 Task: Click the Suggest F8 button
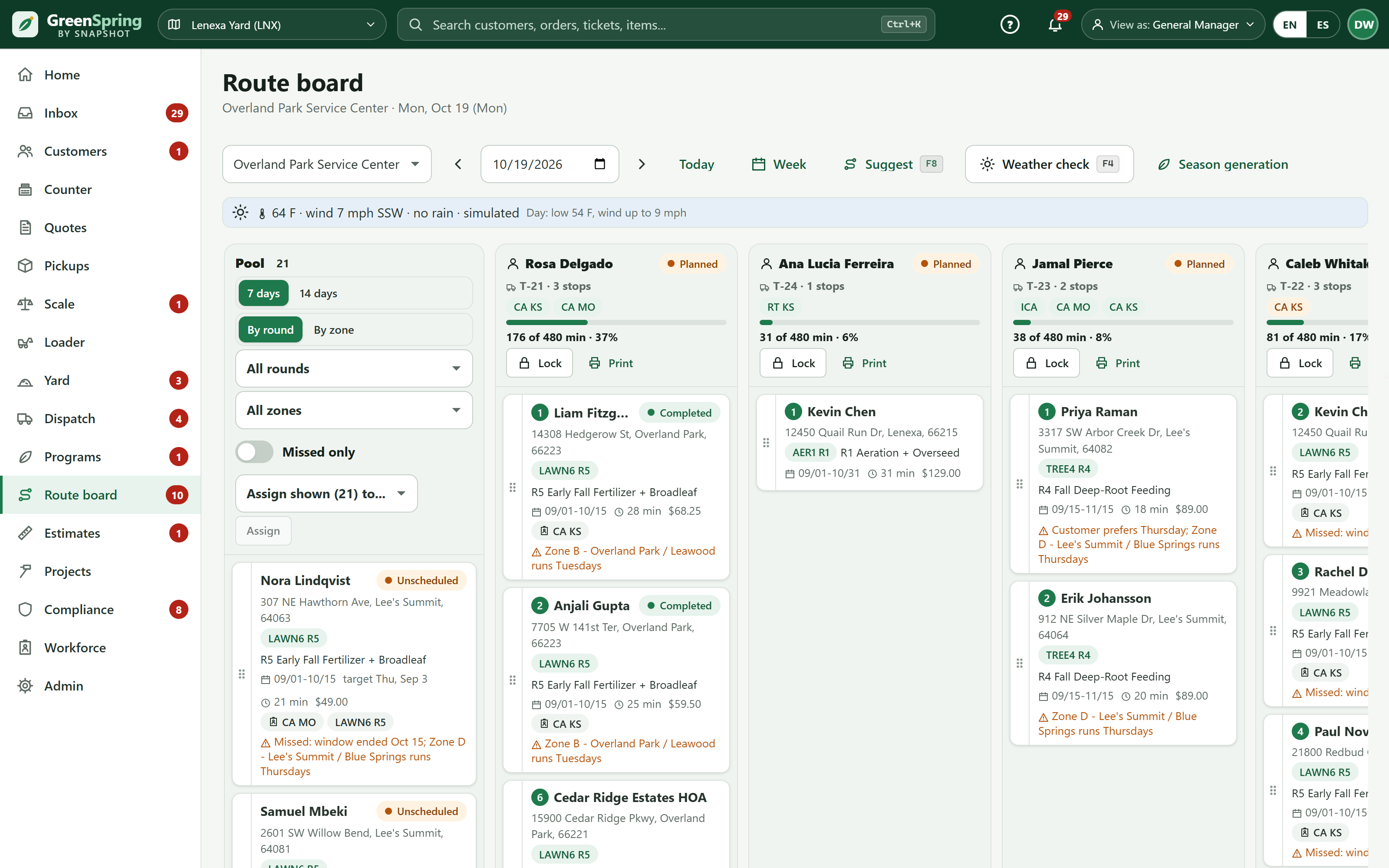tap(892, 164)
